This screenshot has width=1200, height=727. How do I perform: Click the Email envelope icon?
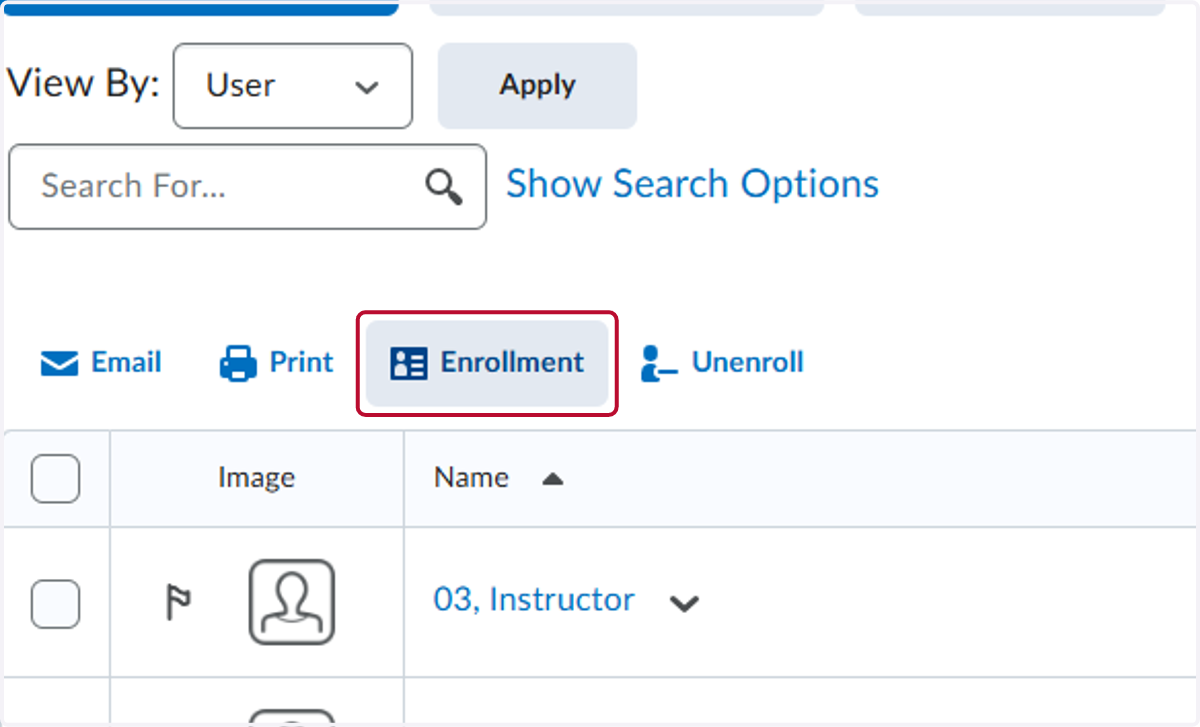pyautogui.click(x=59, y=364)
